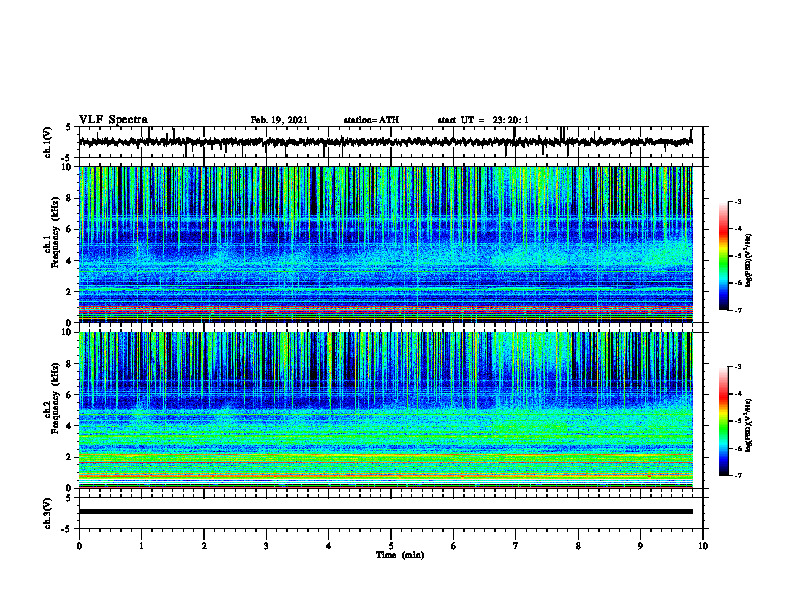Screen dimensions: 792x612
Task: Click the "-7" label on ch.1 colorbar
Action: 737,310
